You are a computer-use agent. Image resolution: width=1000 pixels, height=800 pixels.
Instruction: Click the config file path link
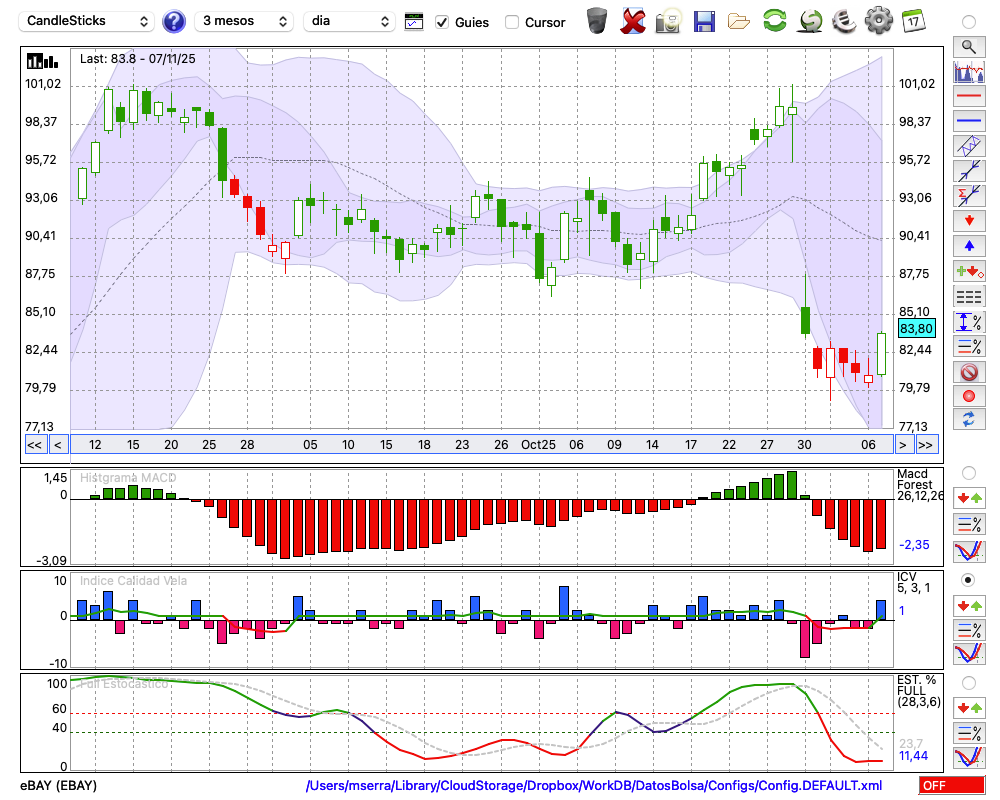pyautogui.click(x=594, y=785)
